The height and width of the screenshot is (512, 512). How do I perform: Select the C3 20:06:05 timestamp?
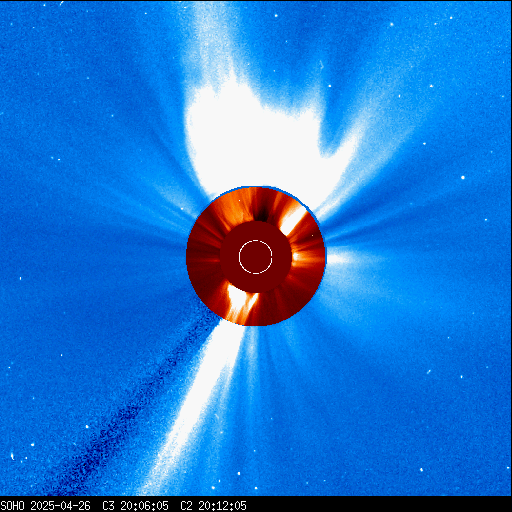135,506
